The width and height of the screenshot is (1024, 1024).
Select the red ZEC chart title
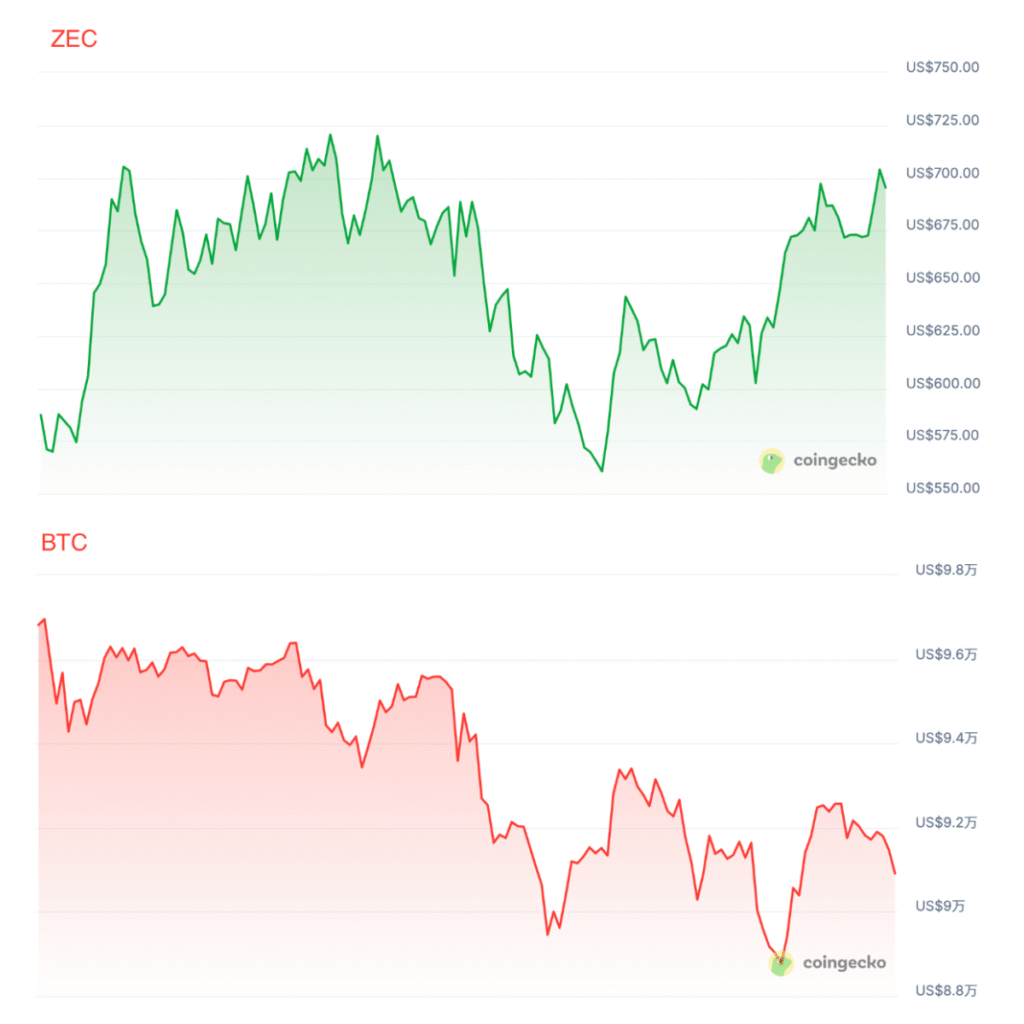click(74, 40)
